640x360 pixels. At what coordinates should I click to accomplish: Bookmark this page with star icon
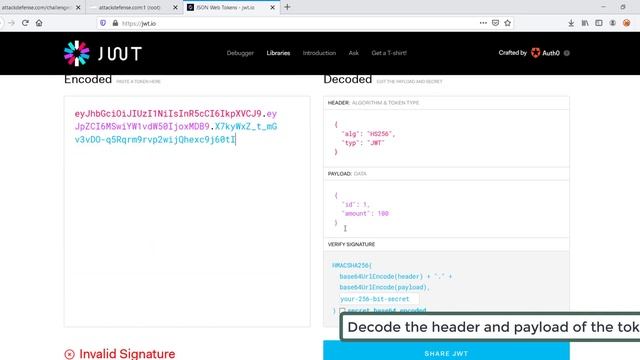click(507, 23)
